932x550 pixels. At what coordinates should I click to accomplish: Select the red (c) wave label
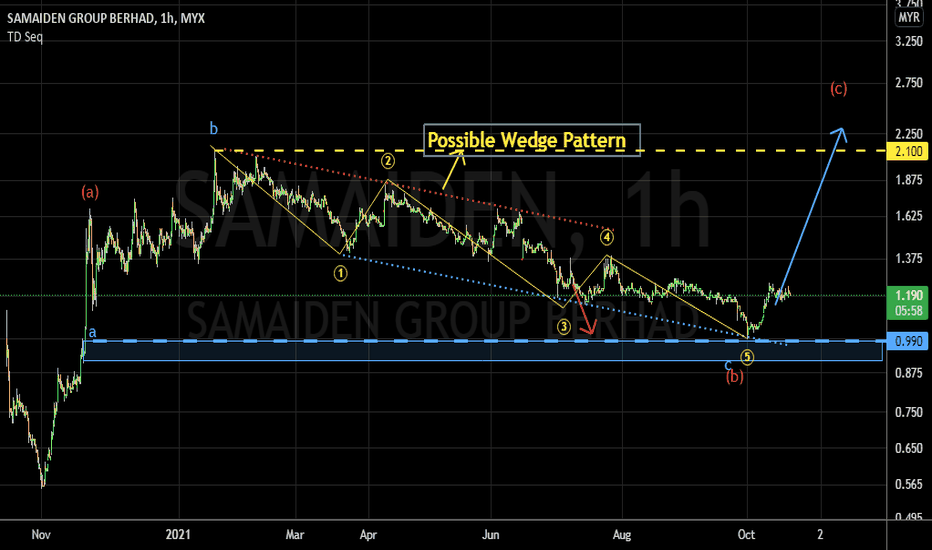click(x=839, y=89)
